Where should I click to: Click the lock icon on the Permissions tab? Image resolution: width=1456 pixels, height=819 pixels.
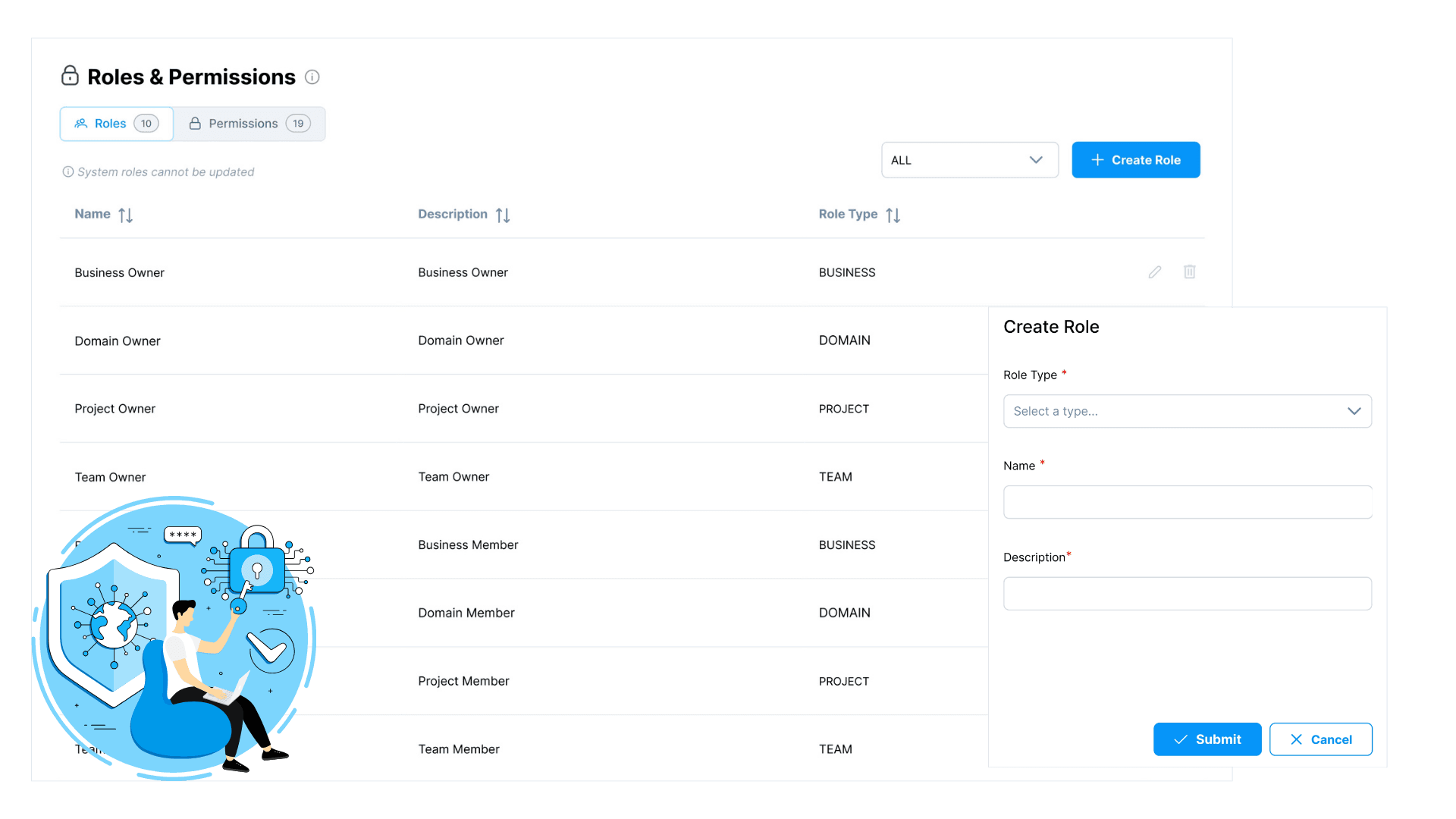point(195,123)
